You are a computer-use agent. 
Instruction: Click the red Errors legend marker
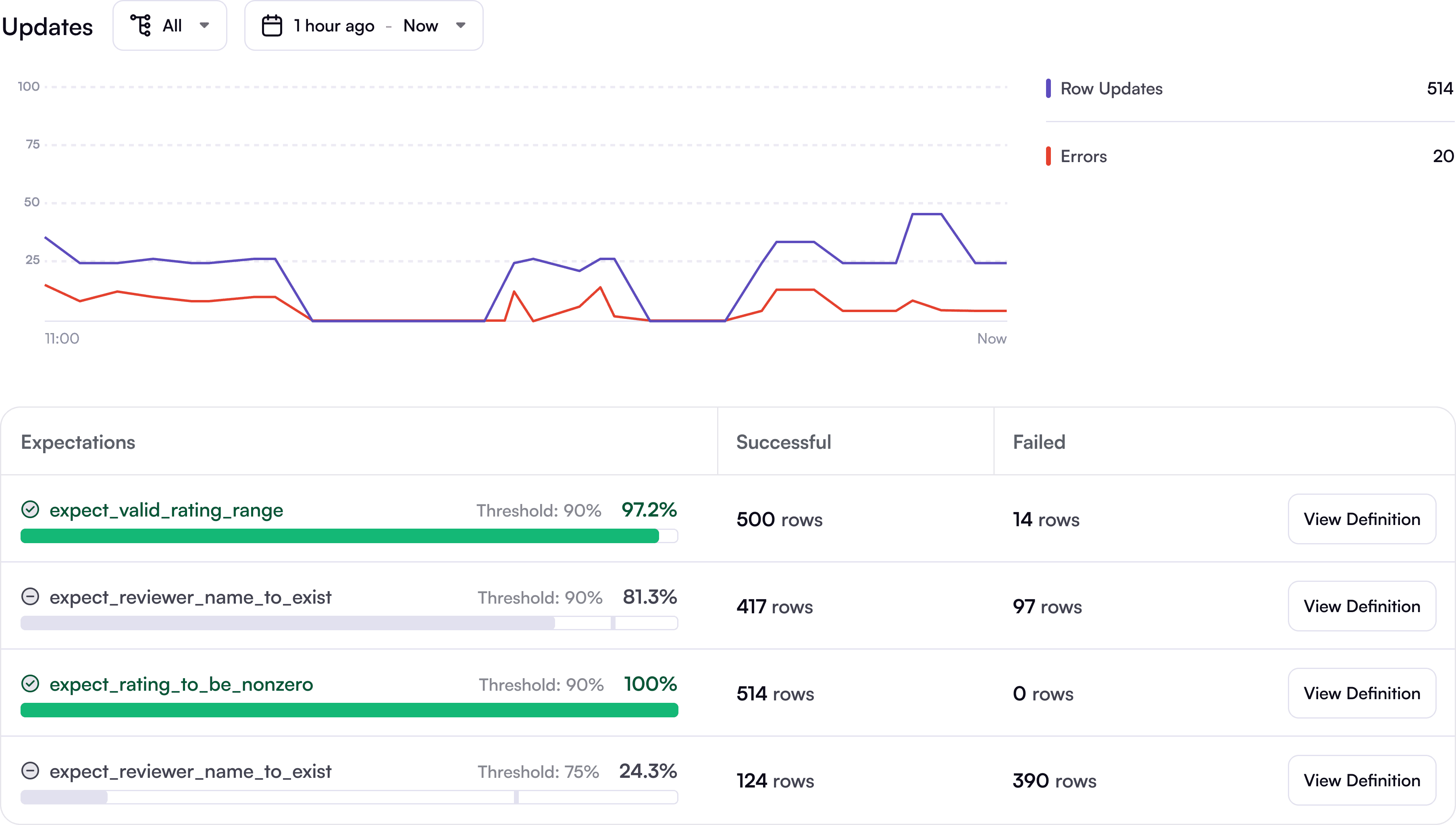[1049, 156]
